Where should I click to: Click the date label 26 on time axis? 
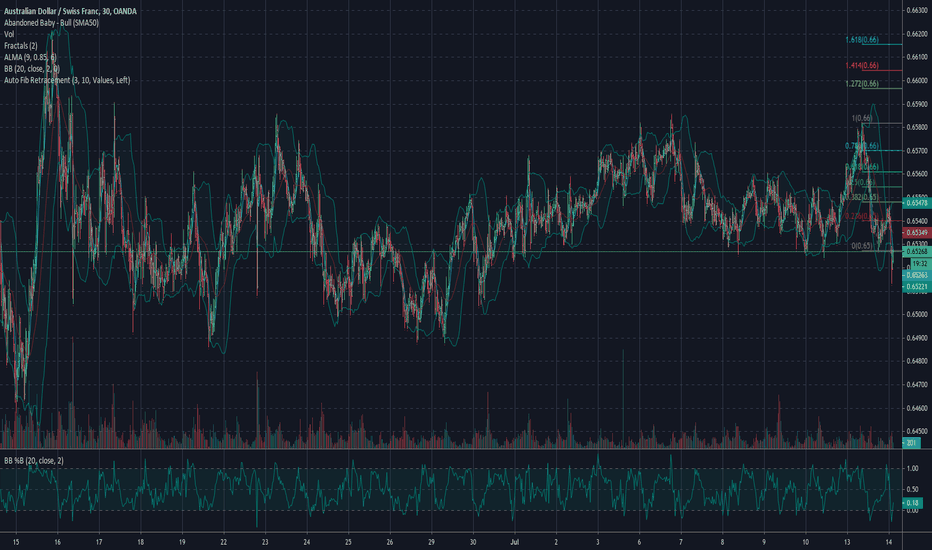[390, 542]
